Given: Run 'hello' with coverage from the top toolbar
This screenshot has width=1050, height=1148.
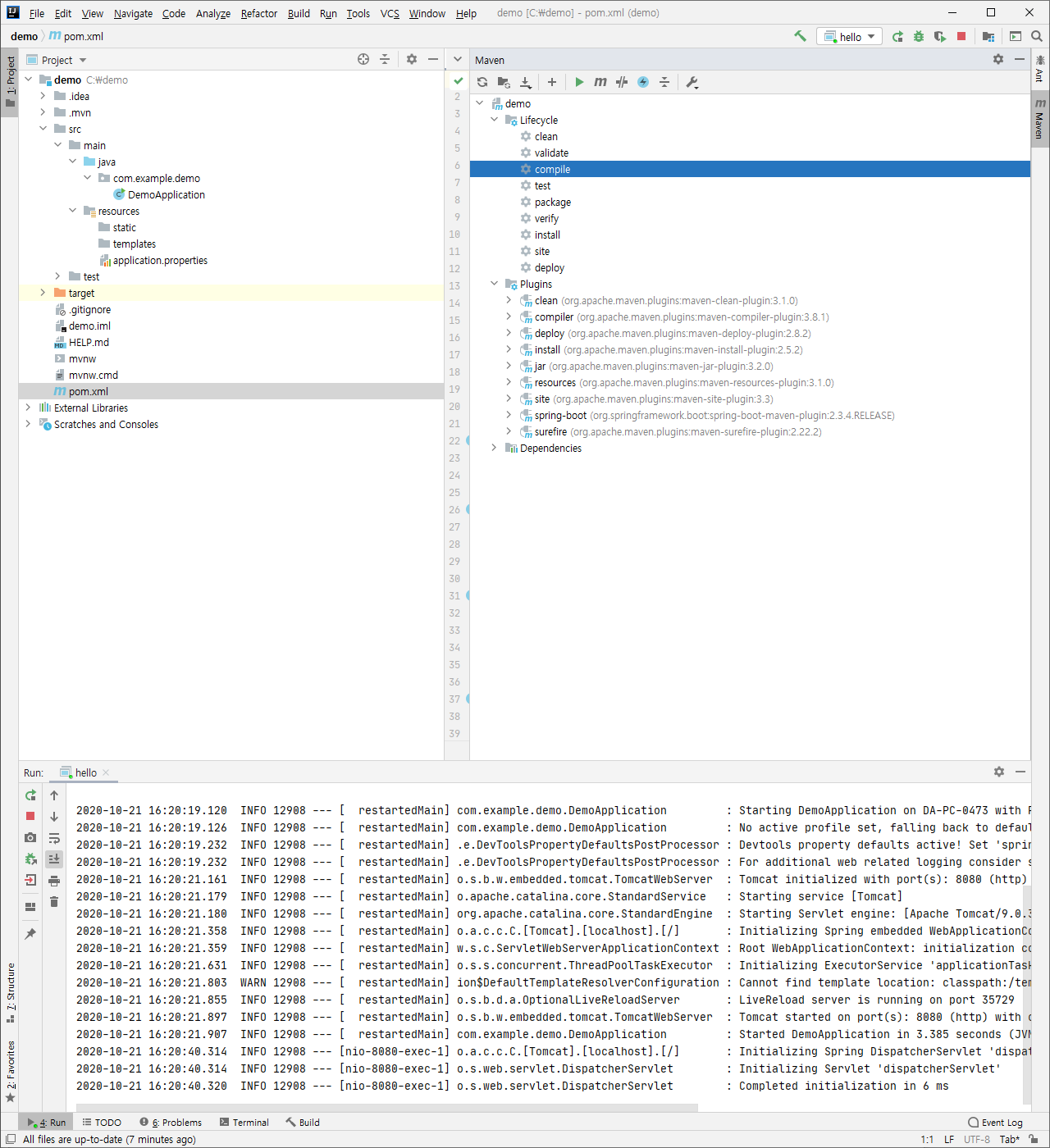Looking at the screenshot, I should point(940,36).
